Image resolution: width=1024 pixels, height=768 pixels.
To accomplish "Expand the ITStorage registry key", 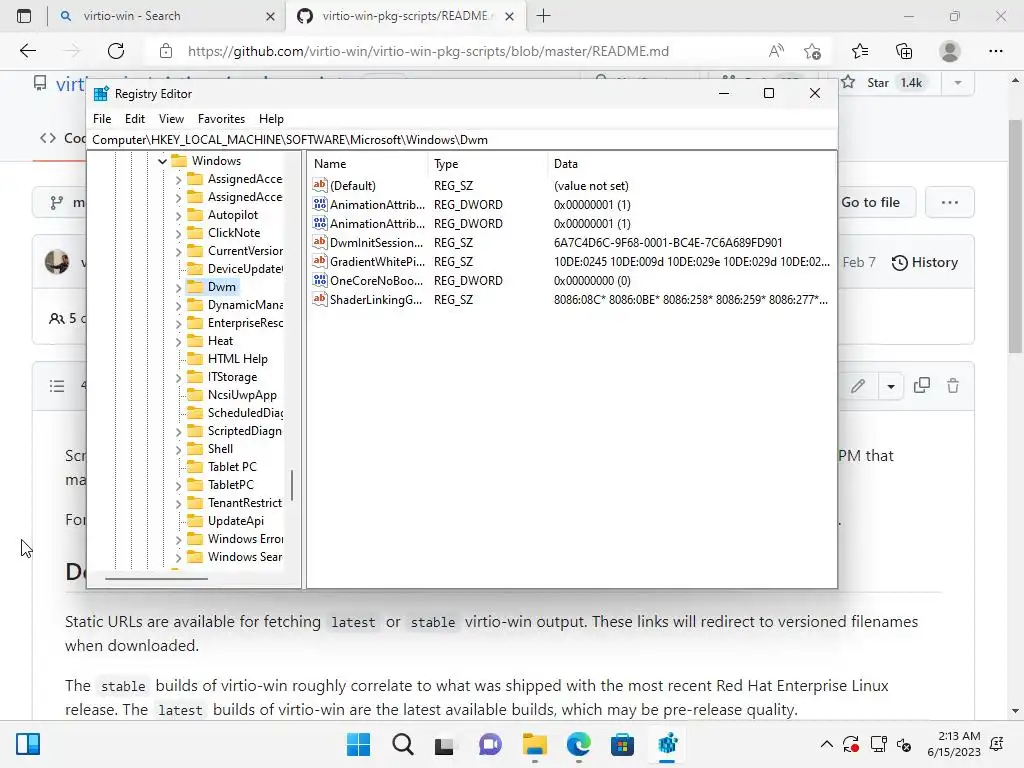I will click(x=178, y=377).
